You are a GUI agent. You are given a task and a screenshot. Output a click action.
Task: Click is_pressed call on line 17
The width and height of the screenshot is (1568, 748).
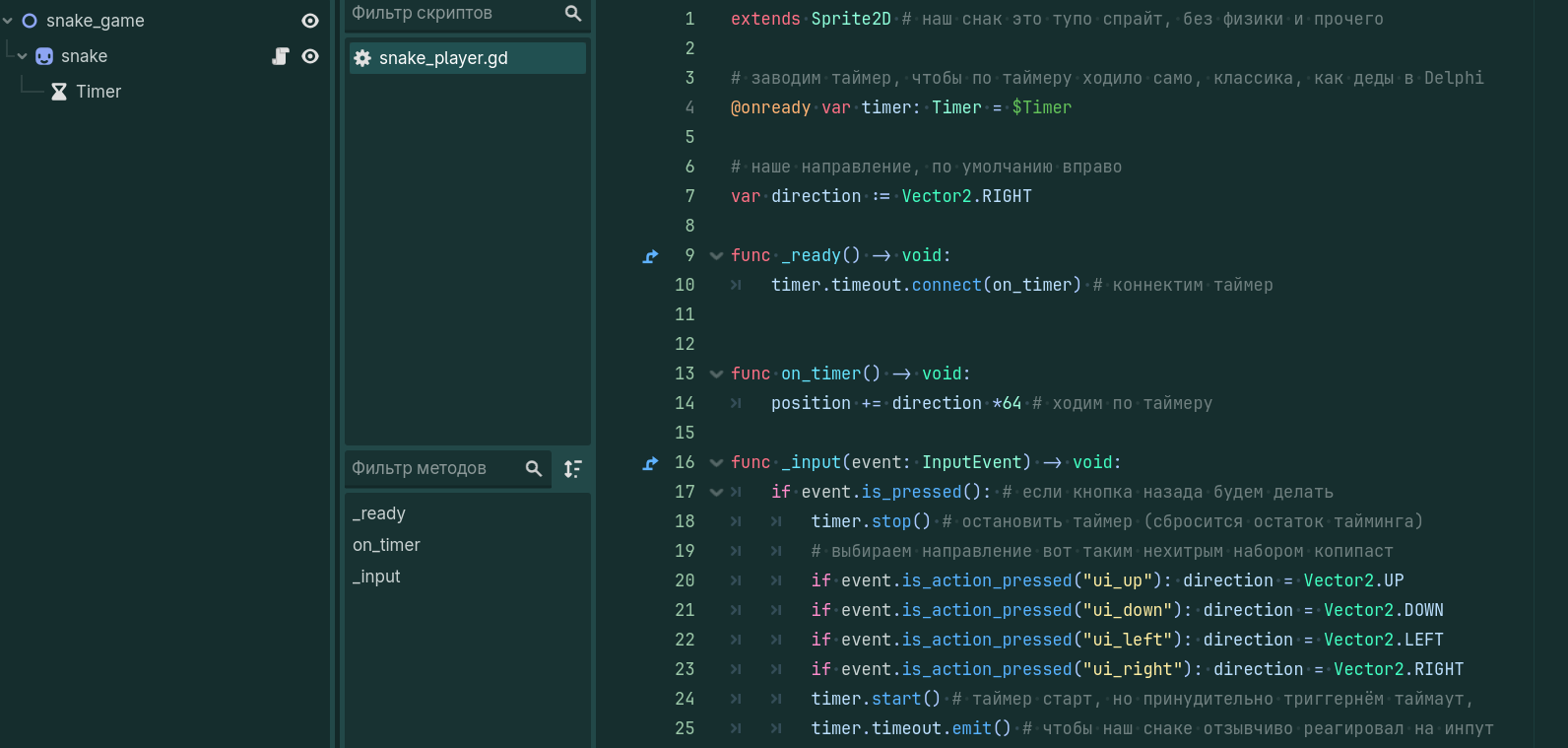[x=912, y=492]
